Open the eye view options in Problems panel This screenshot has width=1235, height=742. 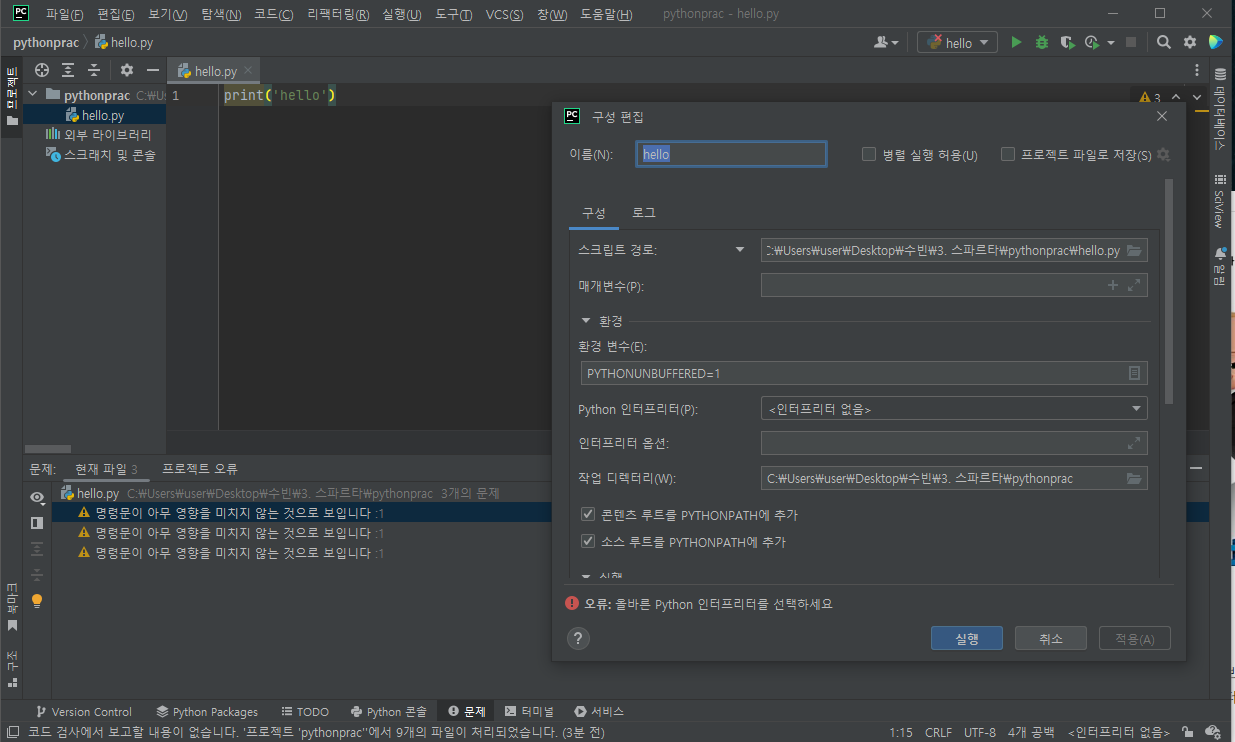(x=37, y=497)
